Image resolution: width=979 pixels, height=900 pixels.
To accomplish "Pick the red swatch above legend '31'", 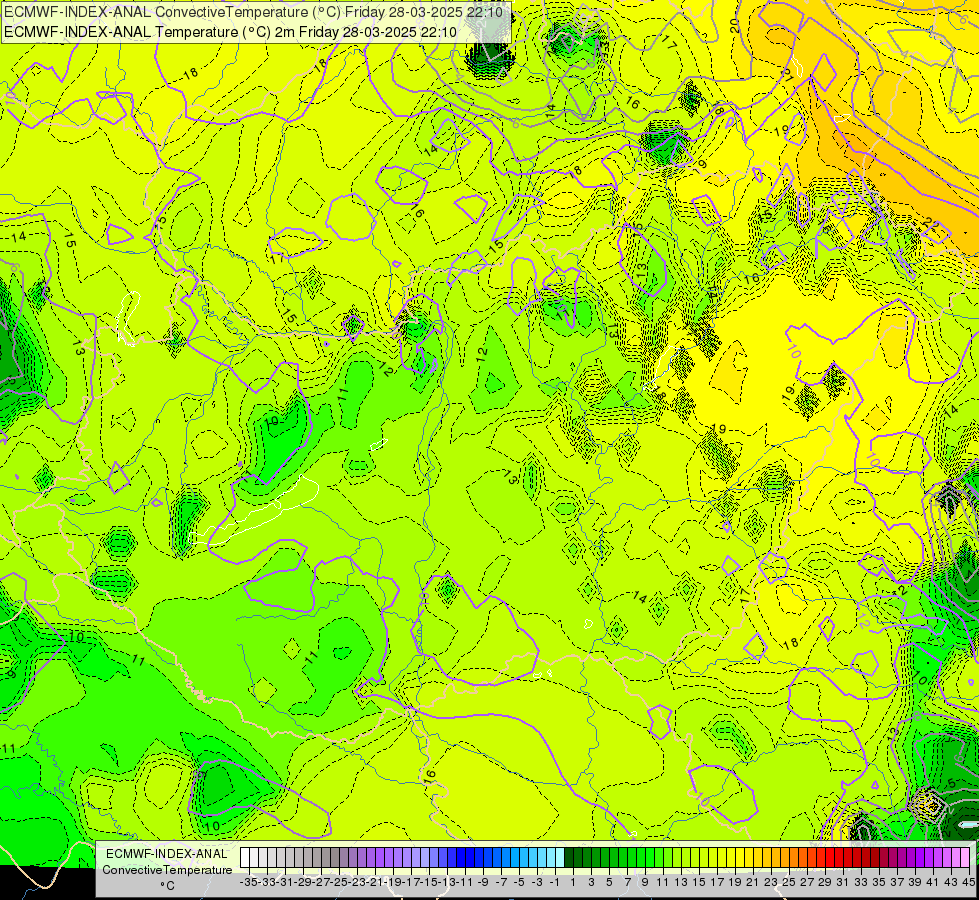I will click(x=839, y=858).
